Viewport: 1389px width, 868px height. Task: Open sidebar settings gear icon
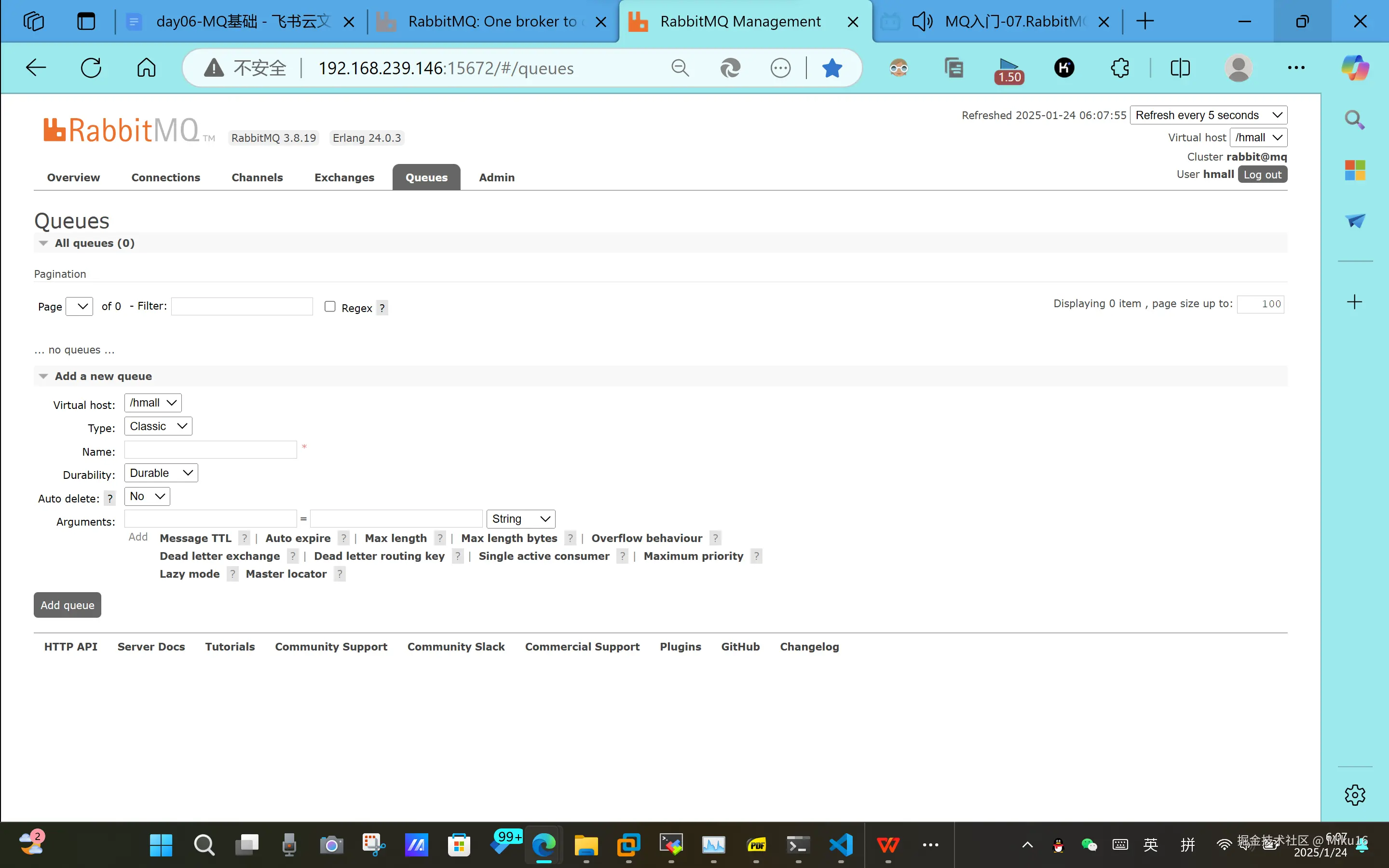tap(1355, 795)
